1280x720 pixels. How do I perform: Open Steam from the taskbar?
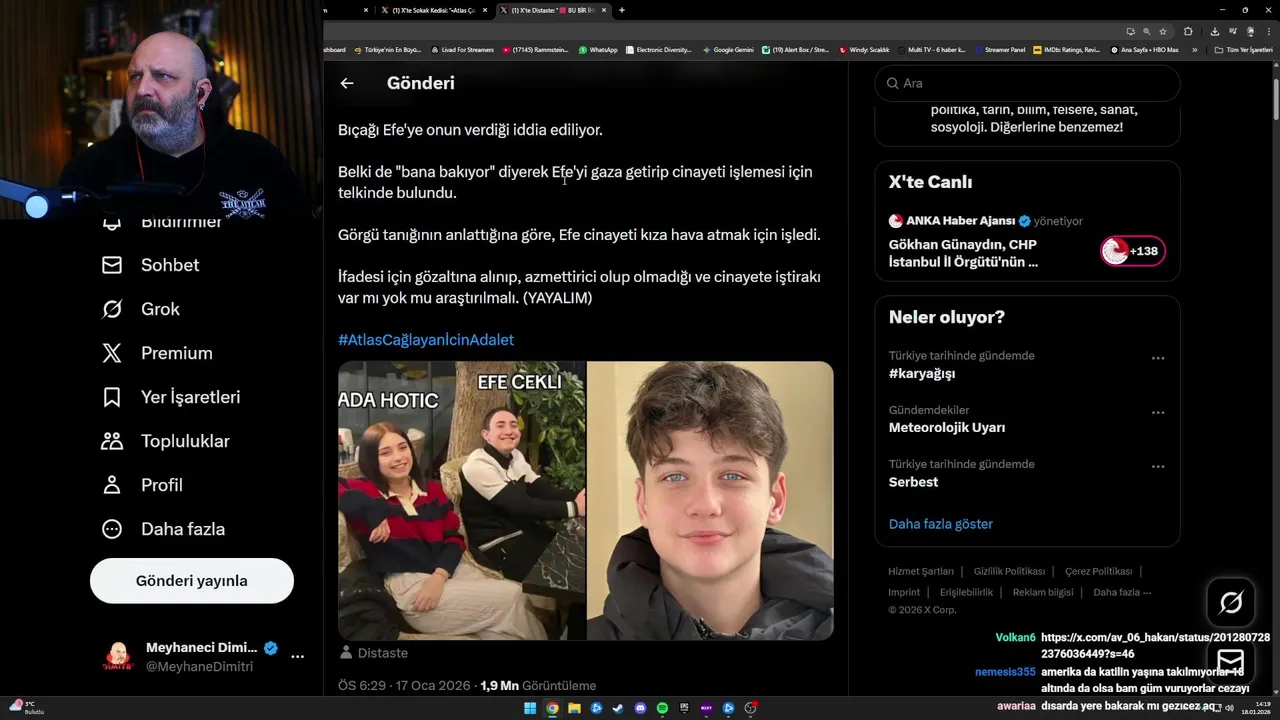(618, 708)
